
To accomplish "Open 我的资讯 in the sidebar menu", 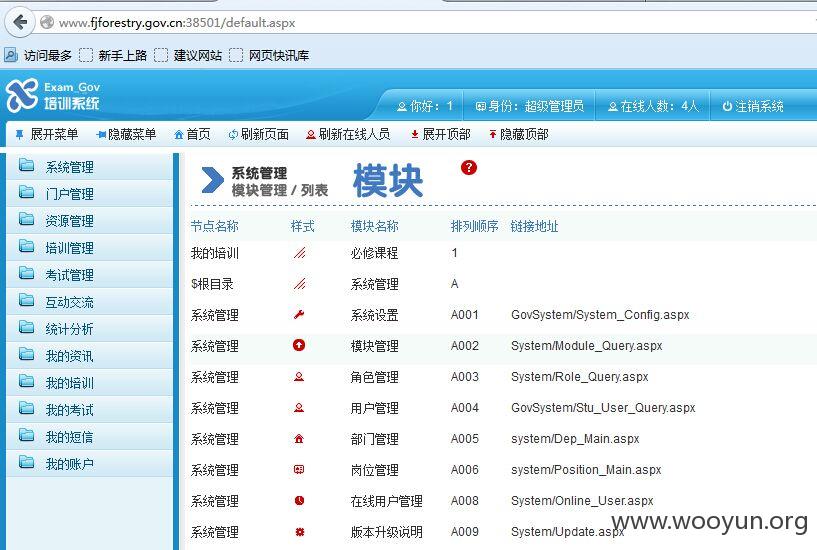I will [x=89, y=356].
